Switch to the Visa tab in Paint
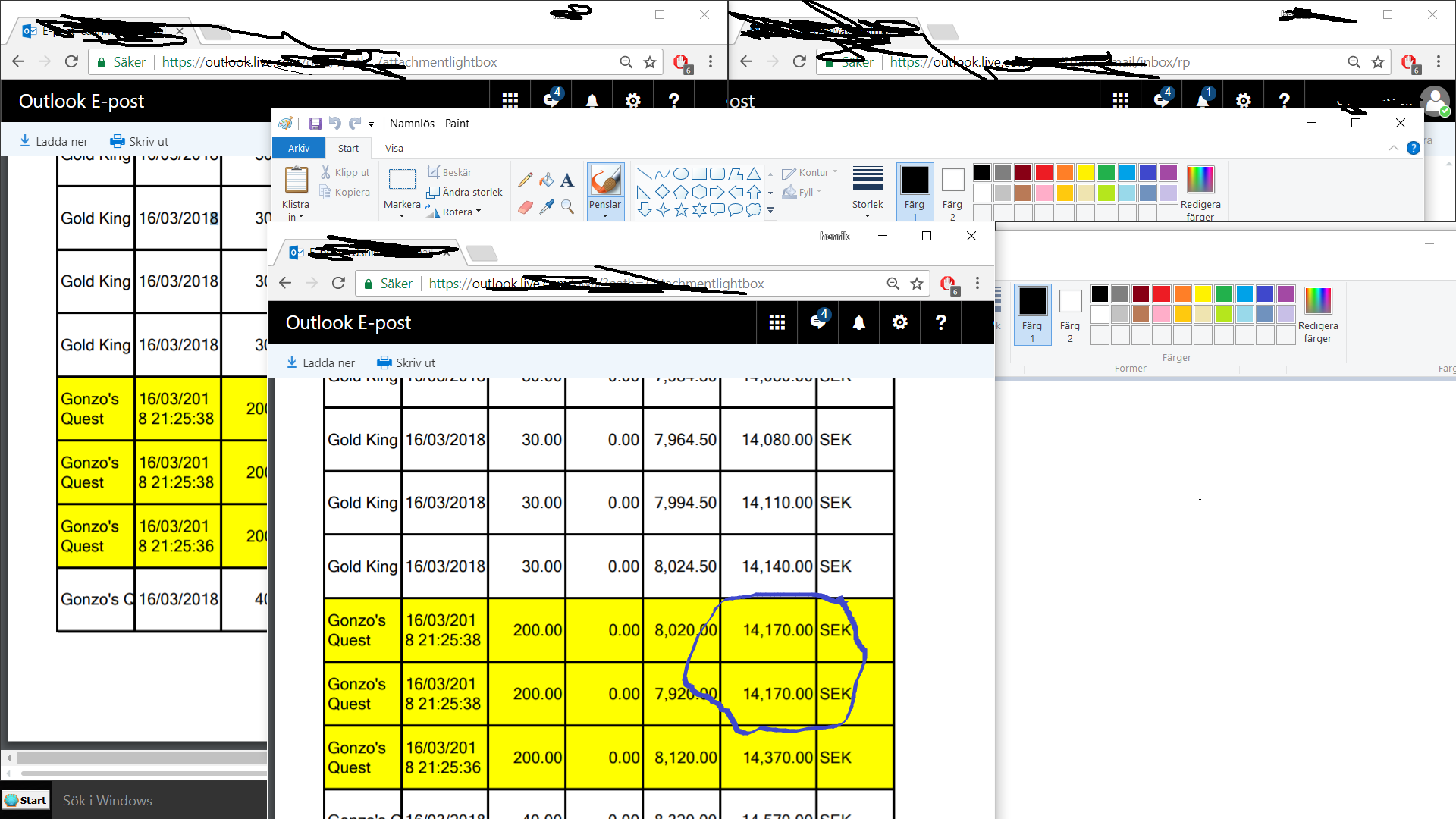Viewport: 1456px width, 819px height. [x=394, y=148]
